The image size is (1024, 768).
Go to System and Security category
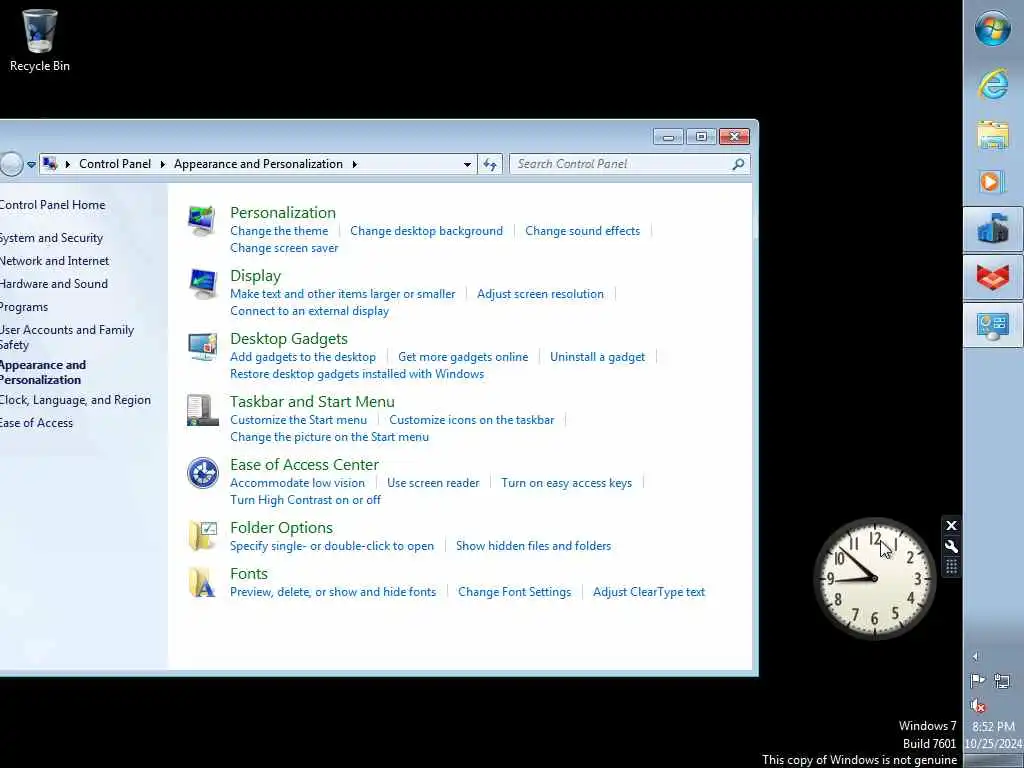51,238
